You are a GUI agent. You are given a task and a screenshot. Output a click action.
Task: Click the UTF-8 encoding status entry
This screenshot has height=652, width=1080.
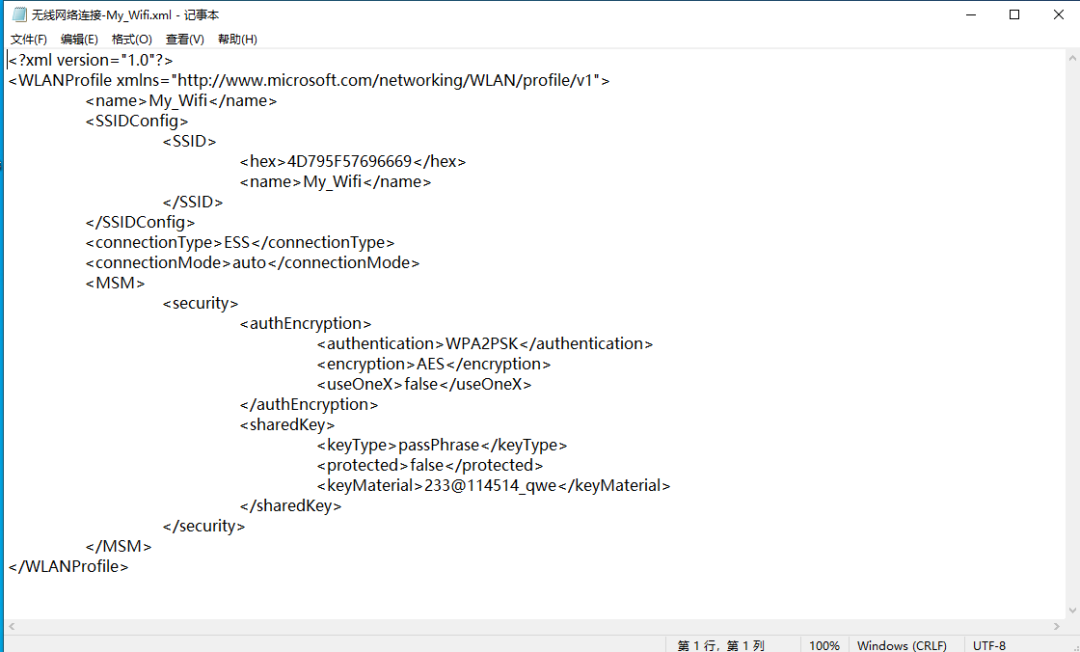click(x=989, y=645)
